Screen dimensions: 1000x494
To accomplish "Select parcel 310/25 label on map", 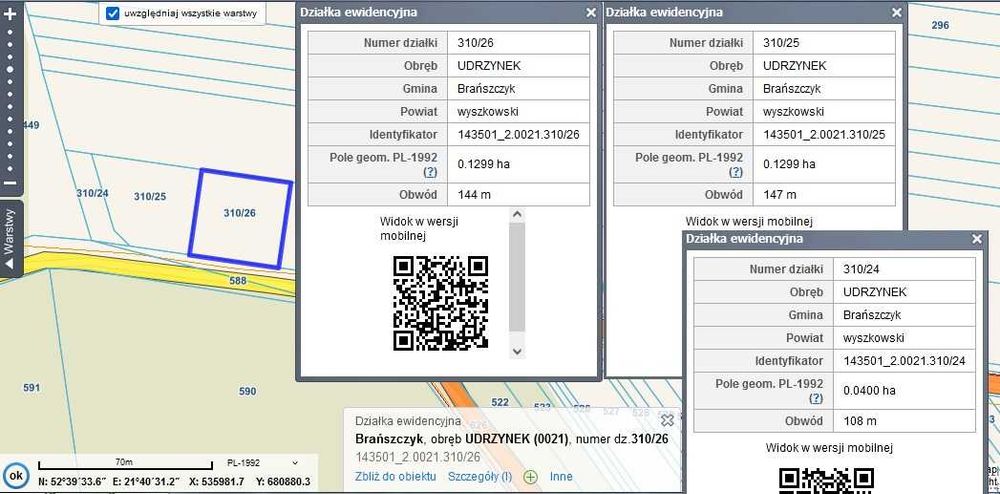I will click(x=150, y=197).
